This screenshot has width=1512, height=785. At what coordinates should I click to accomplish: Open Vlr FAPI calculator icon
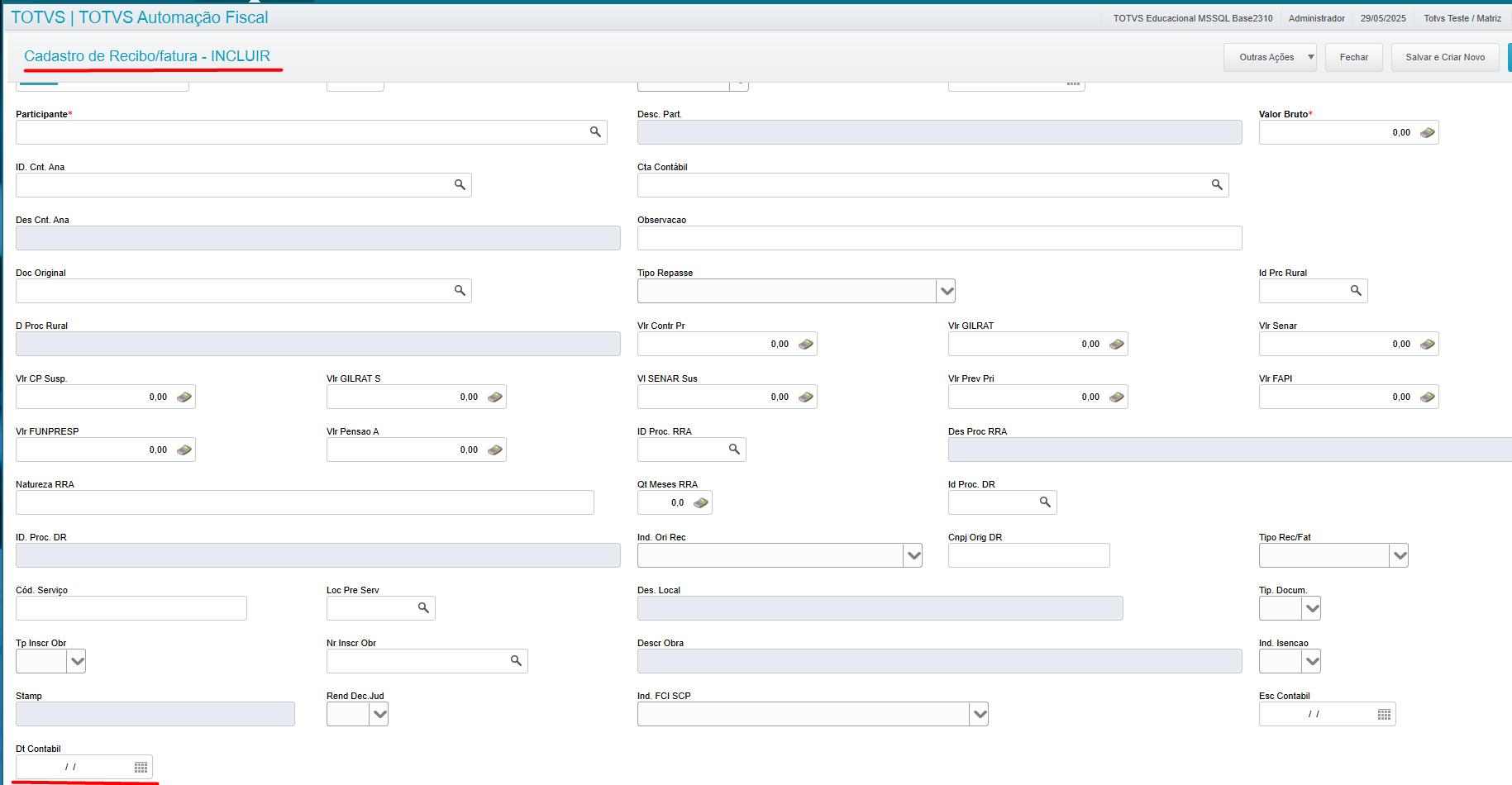1428,397
